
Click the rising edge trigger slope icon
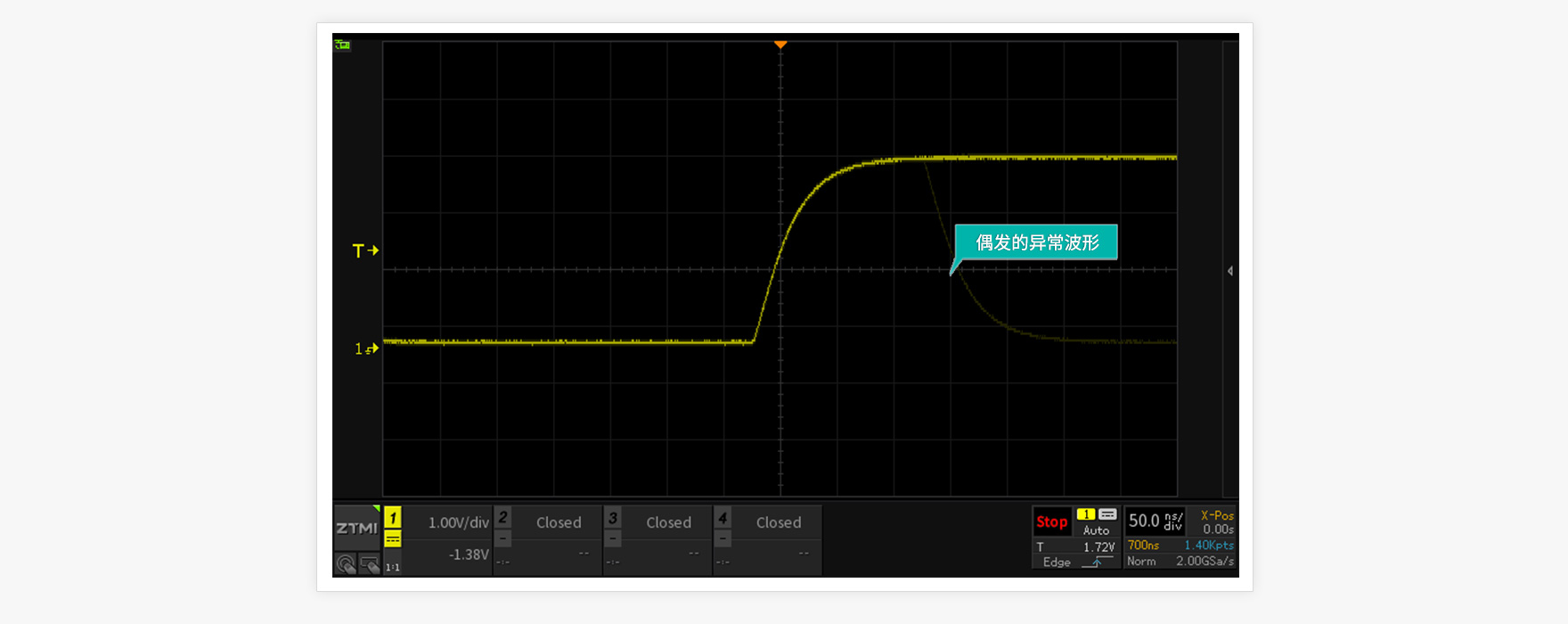(x=1097, y=562)
